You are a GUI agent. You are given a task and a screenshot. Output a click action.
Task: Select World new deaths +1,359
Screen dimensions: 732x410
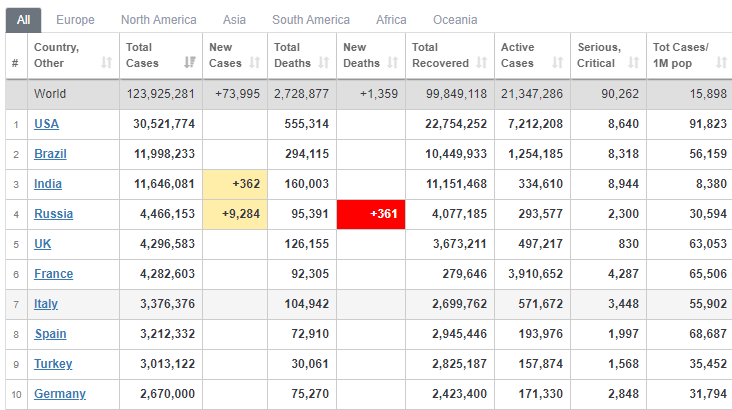tap(379, 94)
